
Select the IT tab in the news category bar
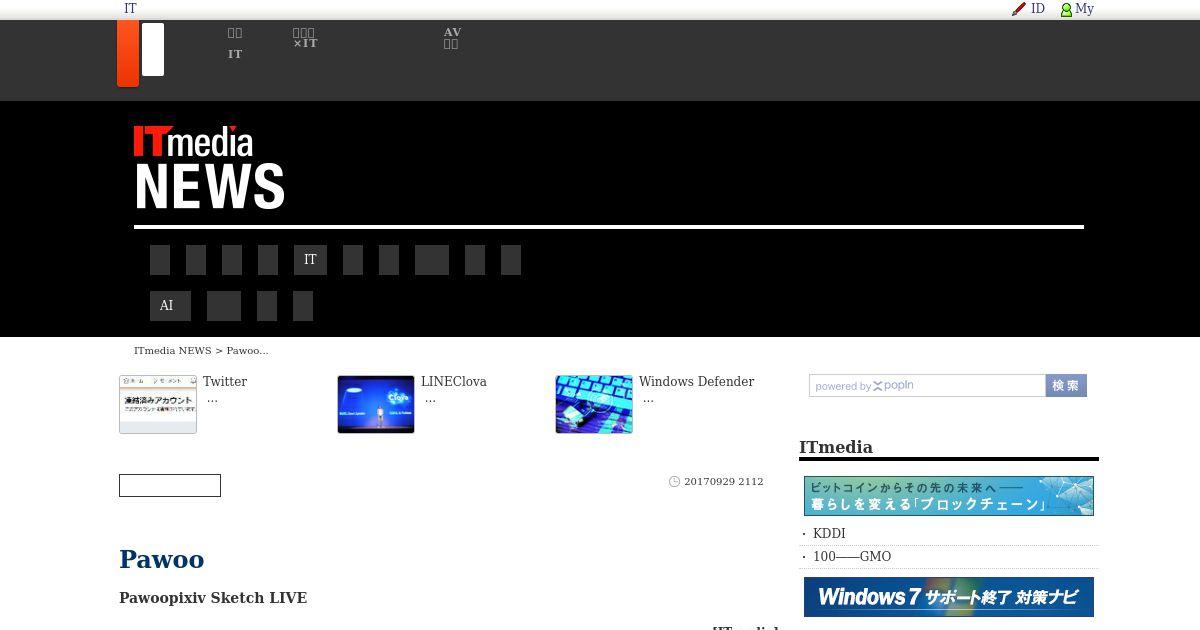[x=310, y=260]
